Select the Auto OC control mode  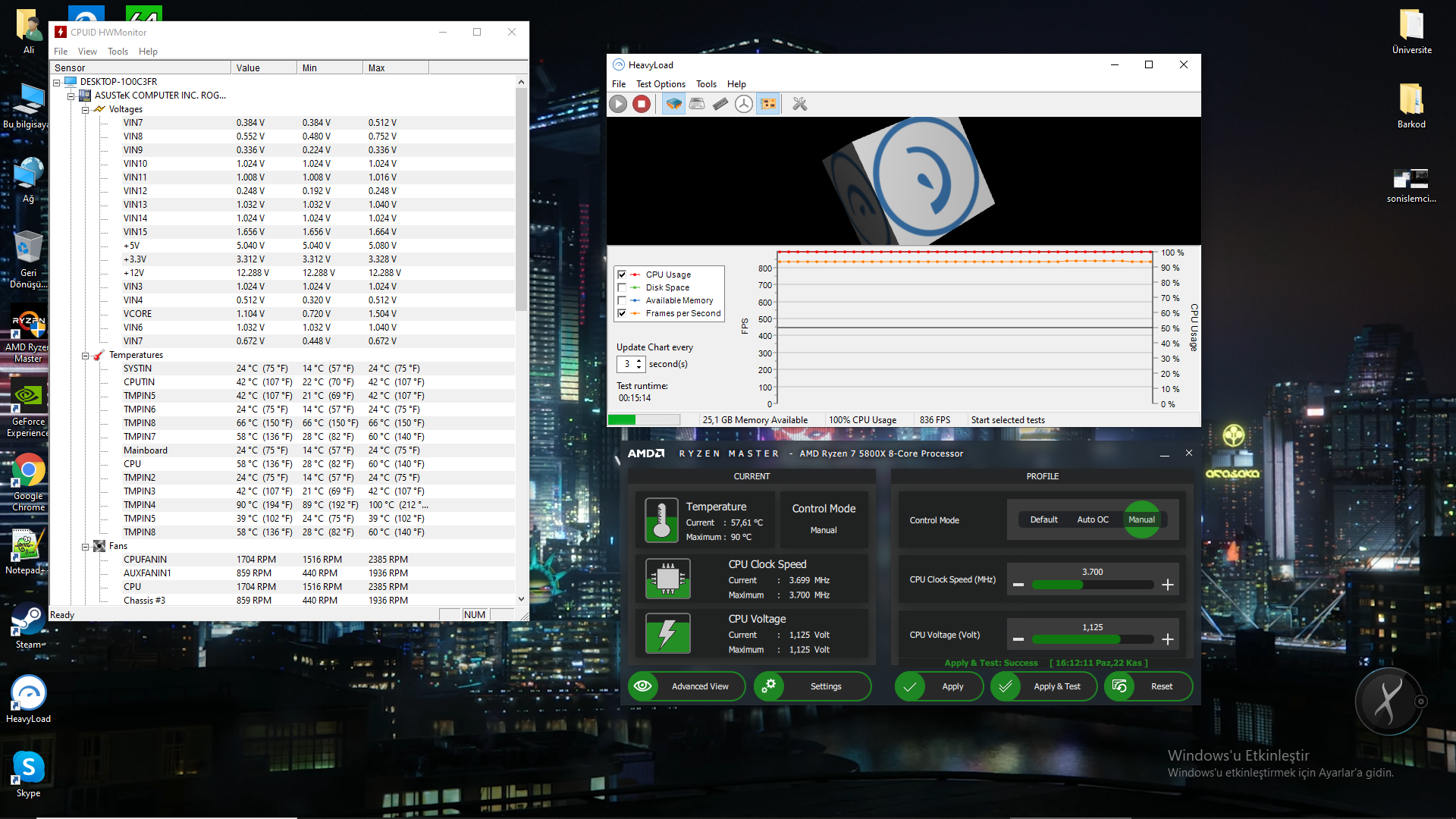[1092, 519]
